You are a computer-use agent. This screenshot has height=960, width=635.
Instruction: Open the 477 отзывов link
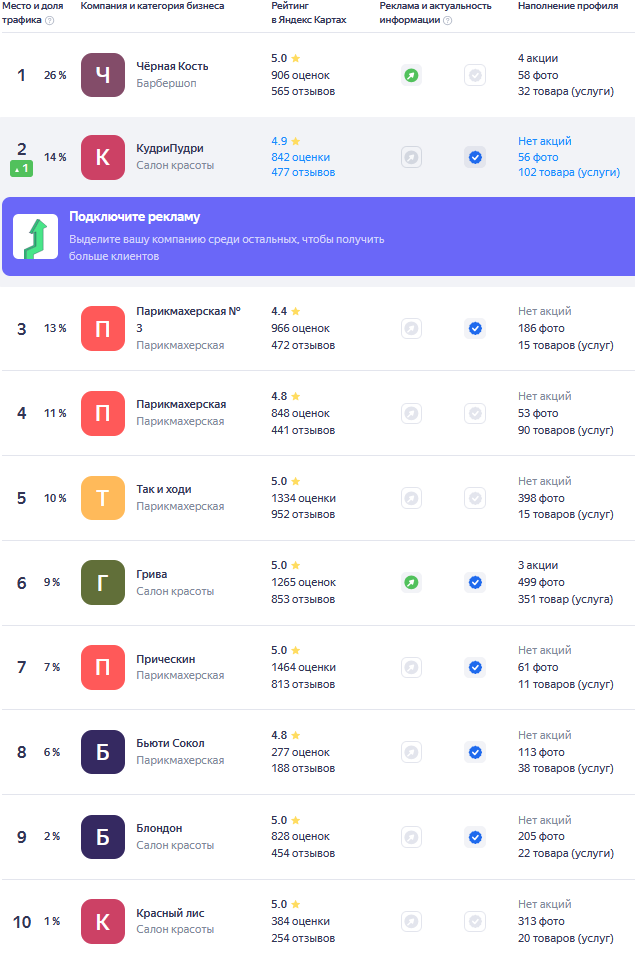[303, 173]
